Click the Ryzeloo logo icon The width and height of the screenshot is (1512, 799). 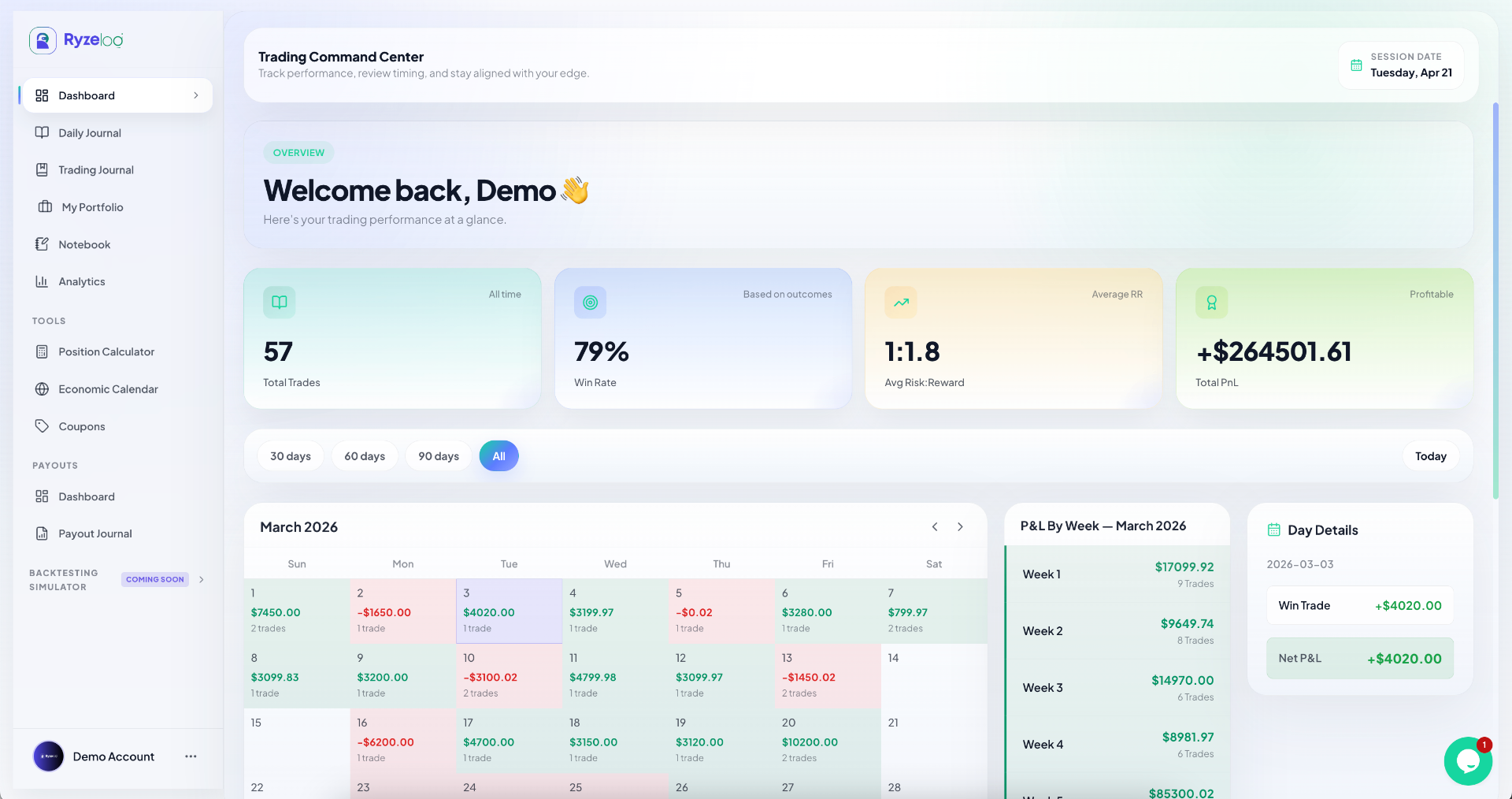[43, 40]
